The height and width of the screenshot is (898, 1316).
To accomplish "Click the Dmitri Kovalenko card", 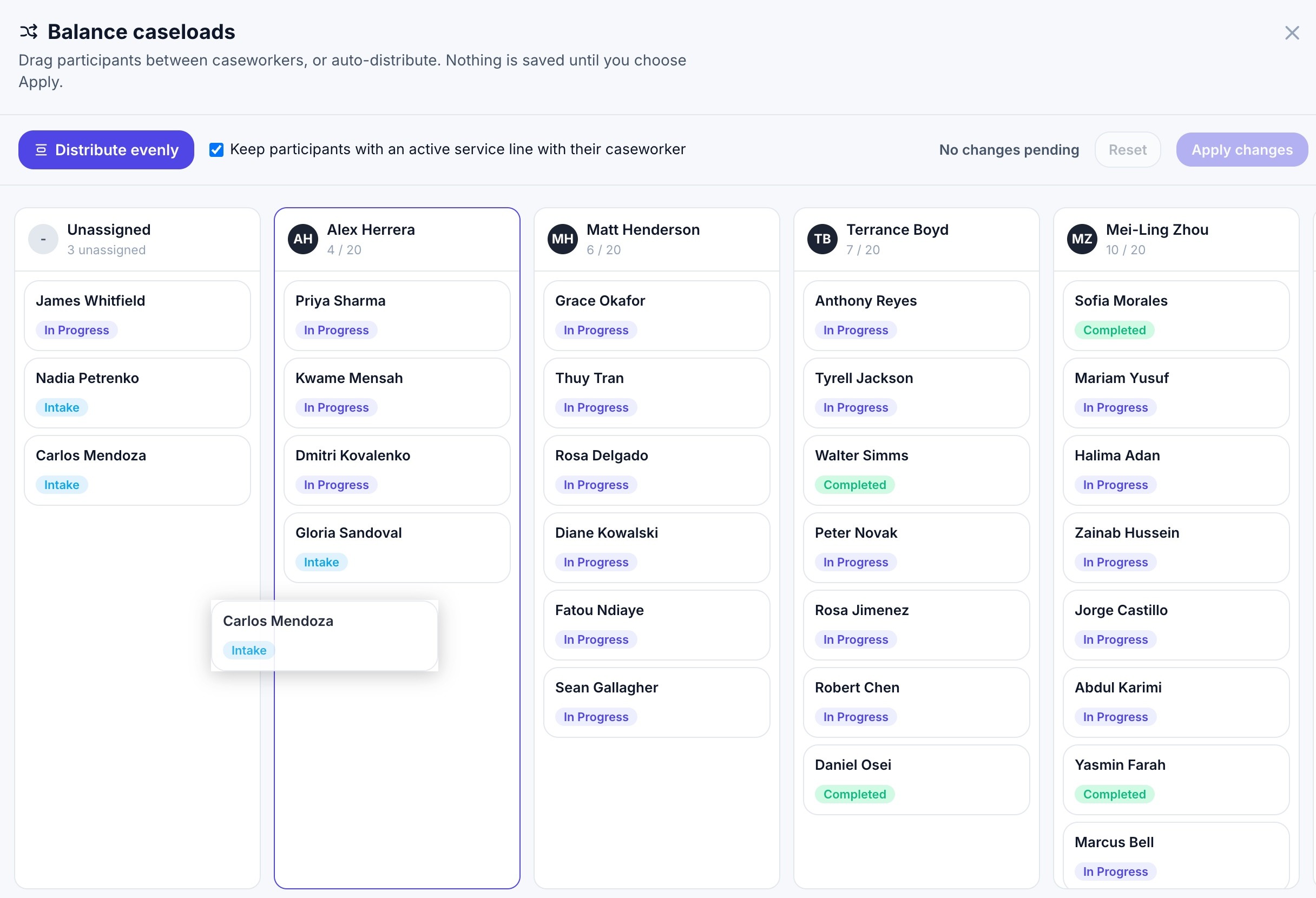I will click(397, 470).
